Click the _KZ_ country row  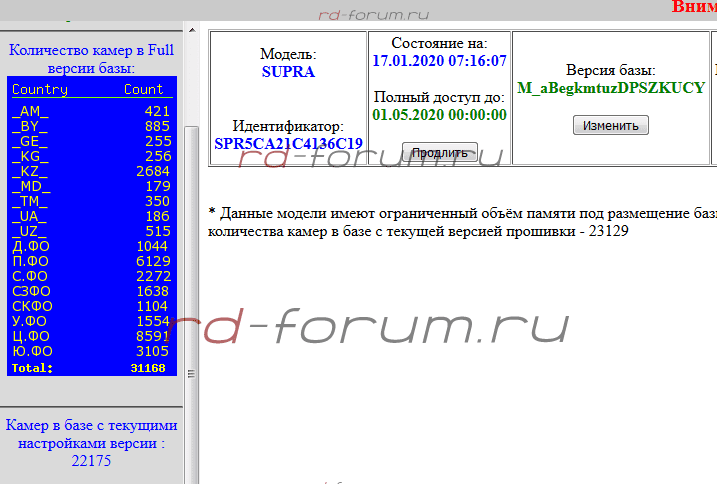[x=91, y=171]
